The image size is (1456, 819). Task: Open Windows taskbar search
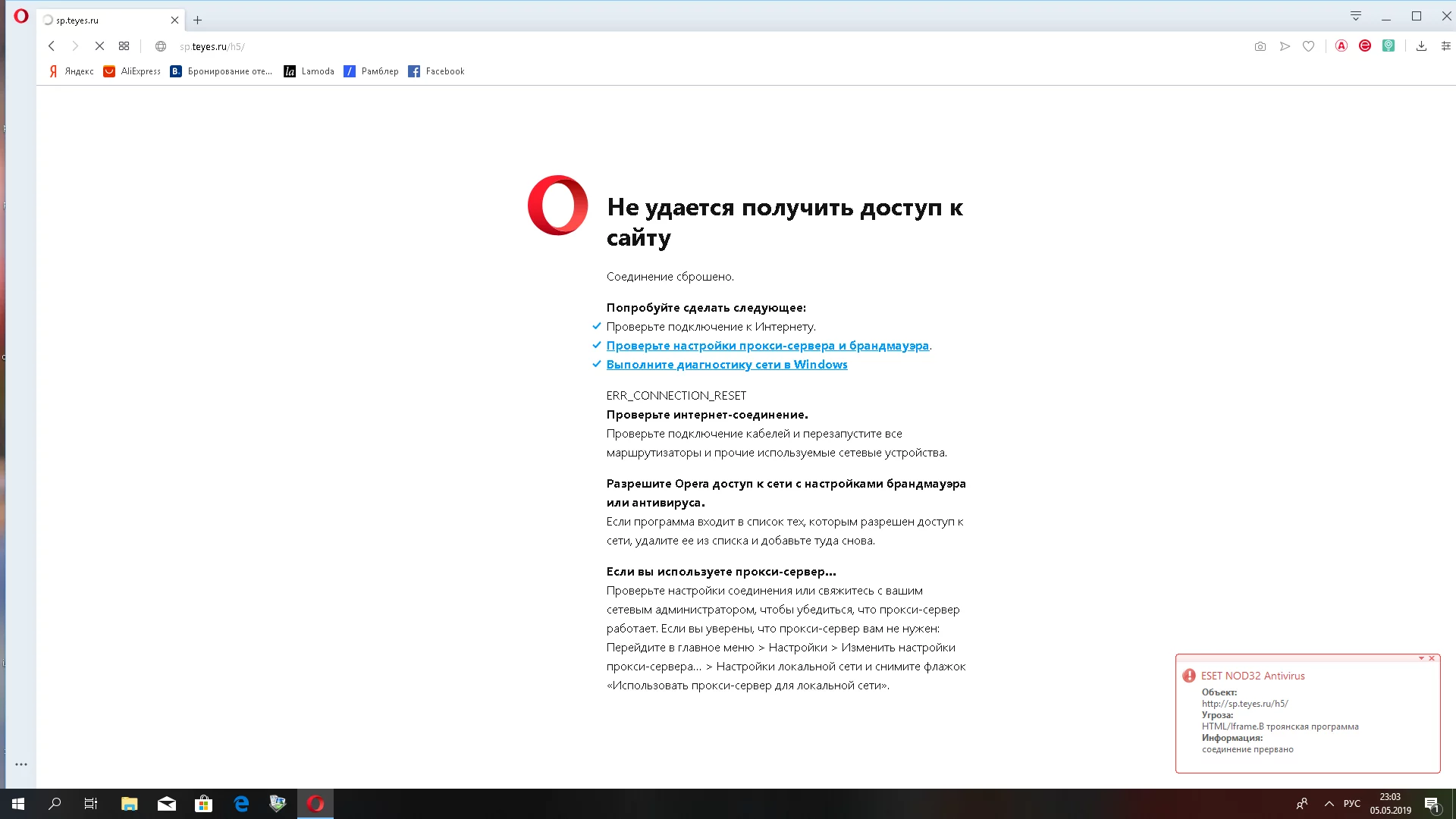pyautogui.click(x=55, y=804)
